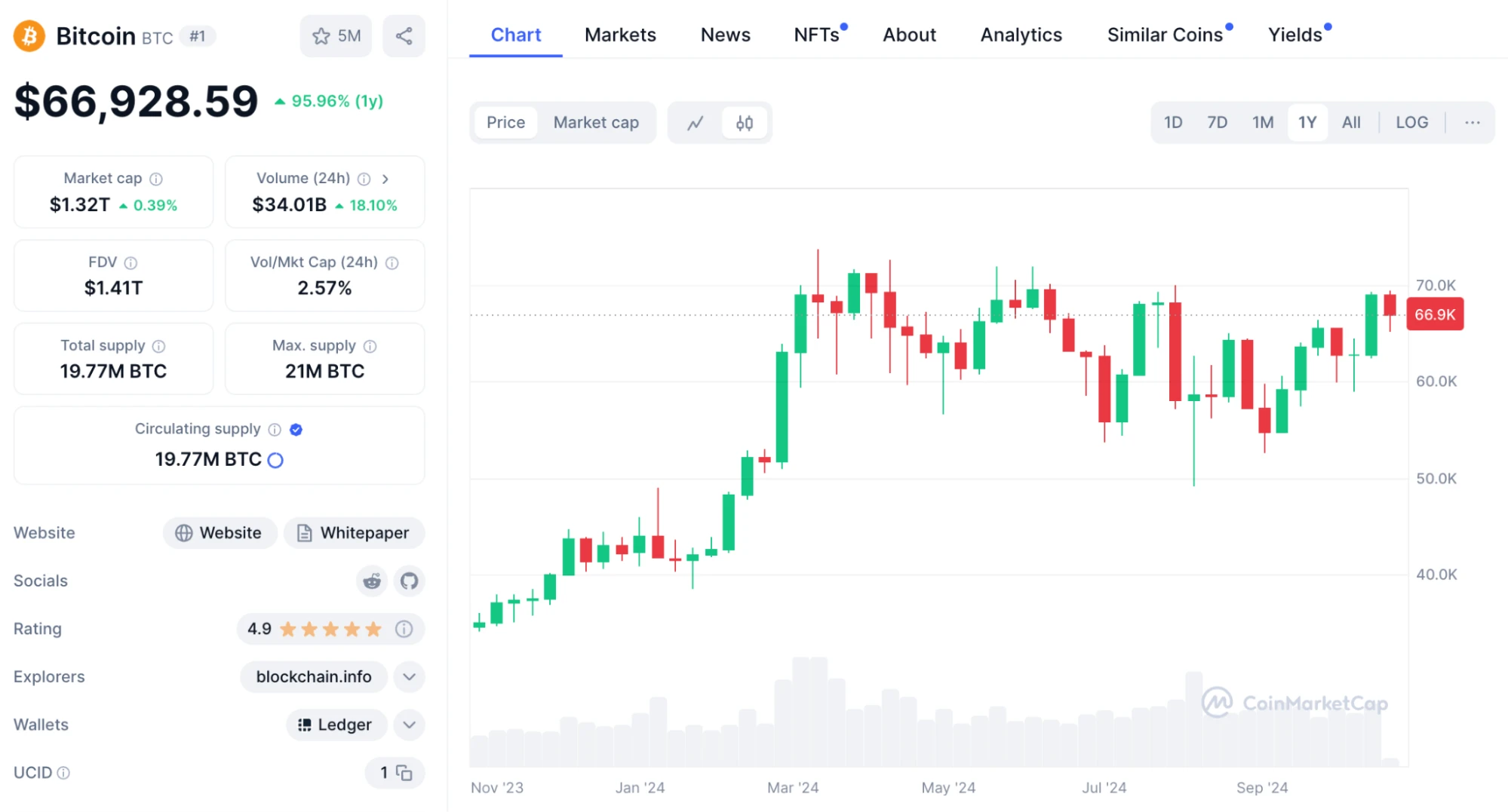
Task: Click the $1.41T FDV value
Action: (113, 288)
